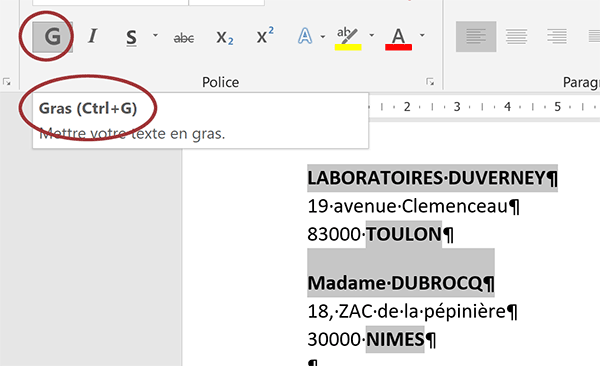Open Text Effects dropdown arrow
The image size is (600, 366).
pyautogui.click(x=323, y=36)
